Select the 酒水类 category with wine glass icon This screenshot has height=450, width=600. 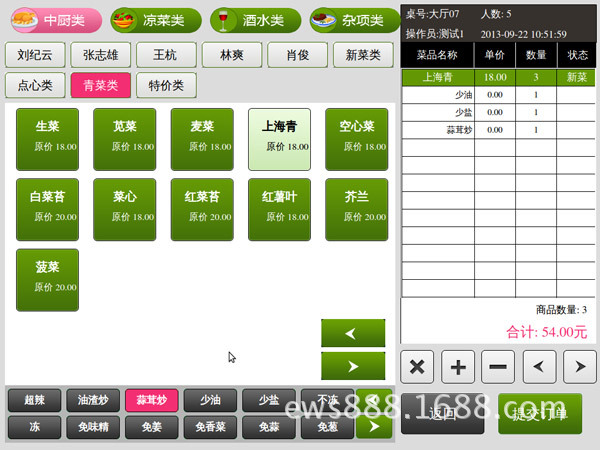pyautogui.click(x=255, y=20)
